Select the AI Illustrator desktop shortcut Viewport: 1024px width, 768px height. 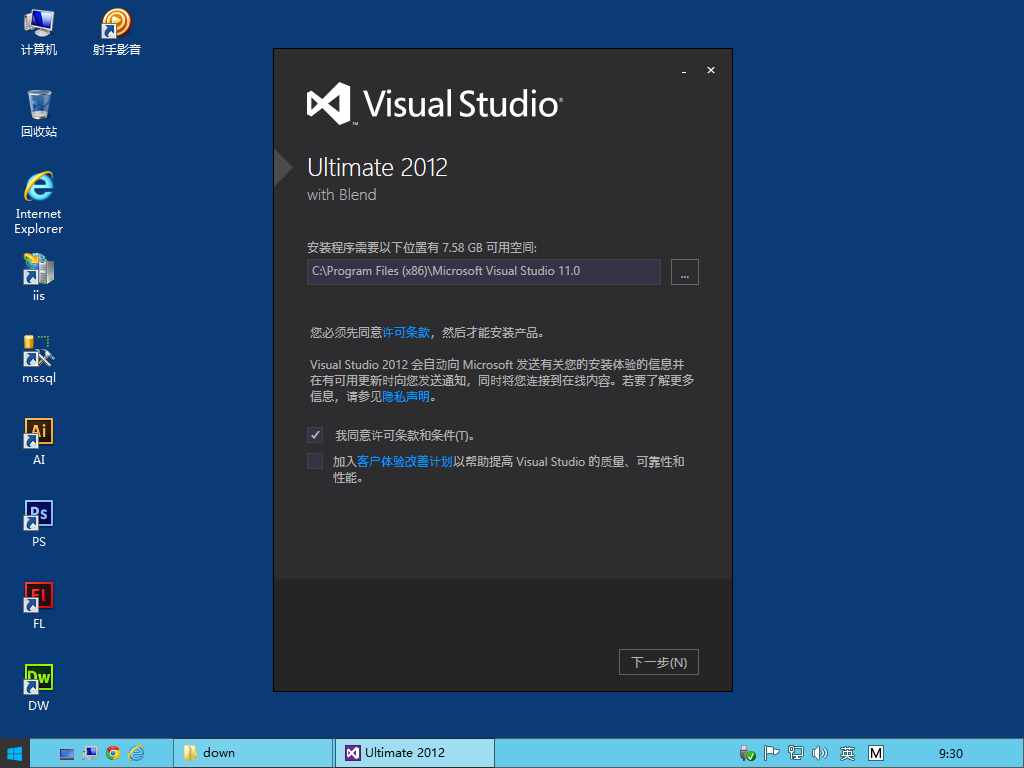39,442
